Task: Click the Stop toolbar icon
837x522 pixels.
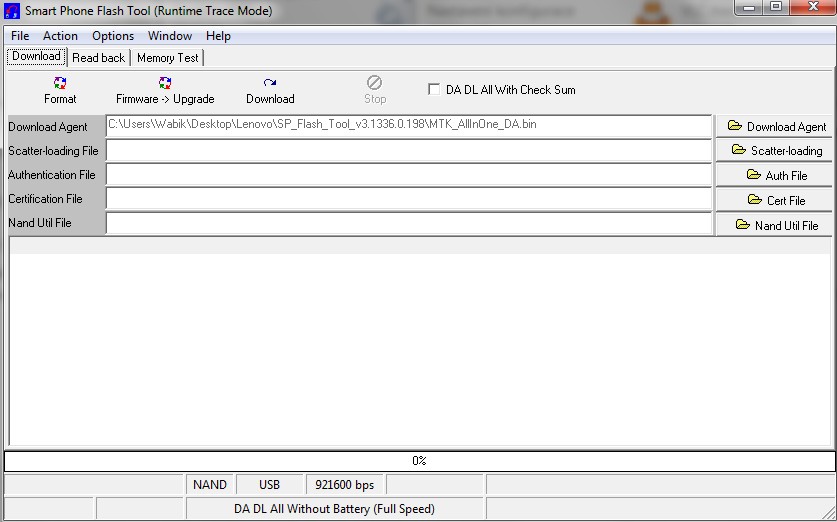Action: pos(374,83)
